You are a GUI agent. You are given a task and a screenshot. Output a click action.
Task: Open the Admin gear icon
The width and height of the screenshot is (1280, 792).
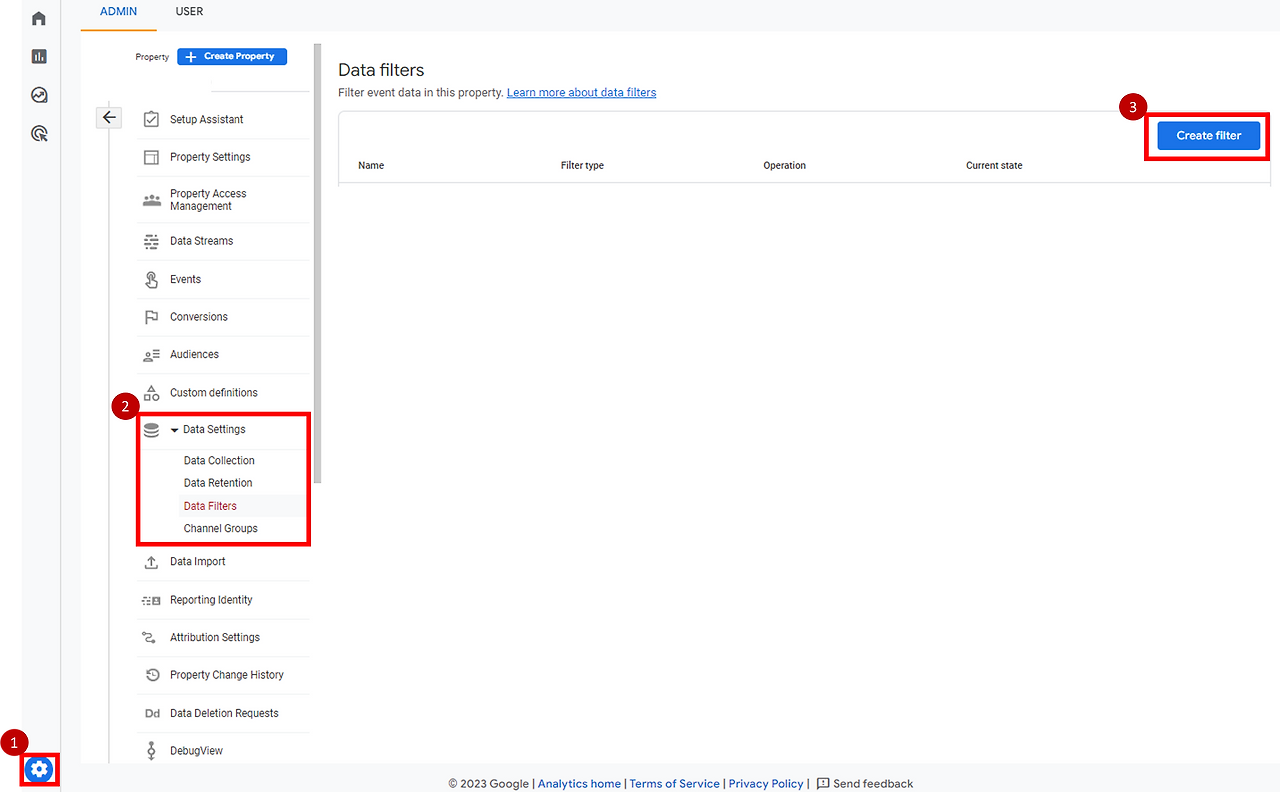39,769
